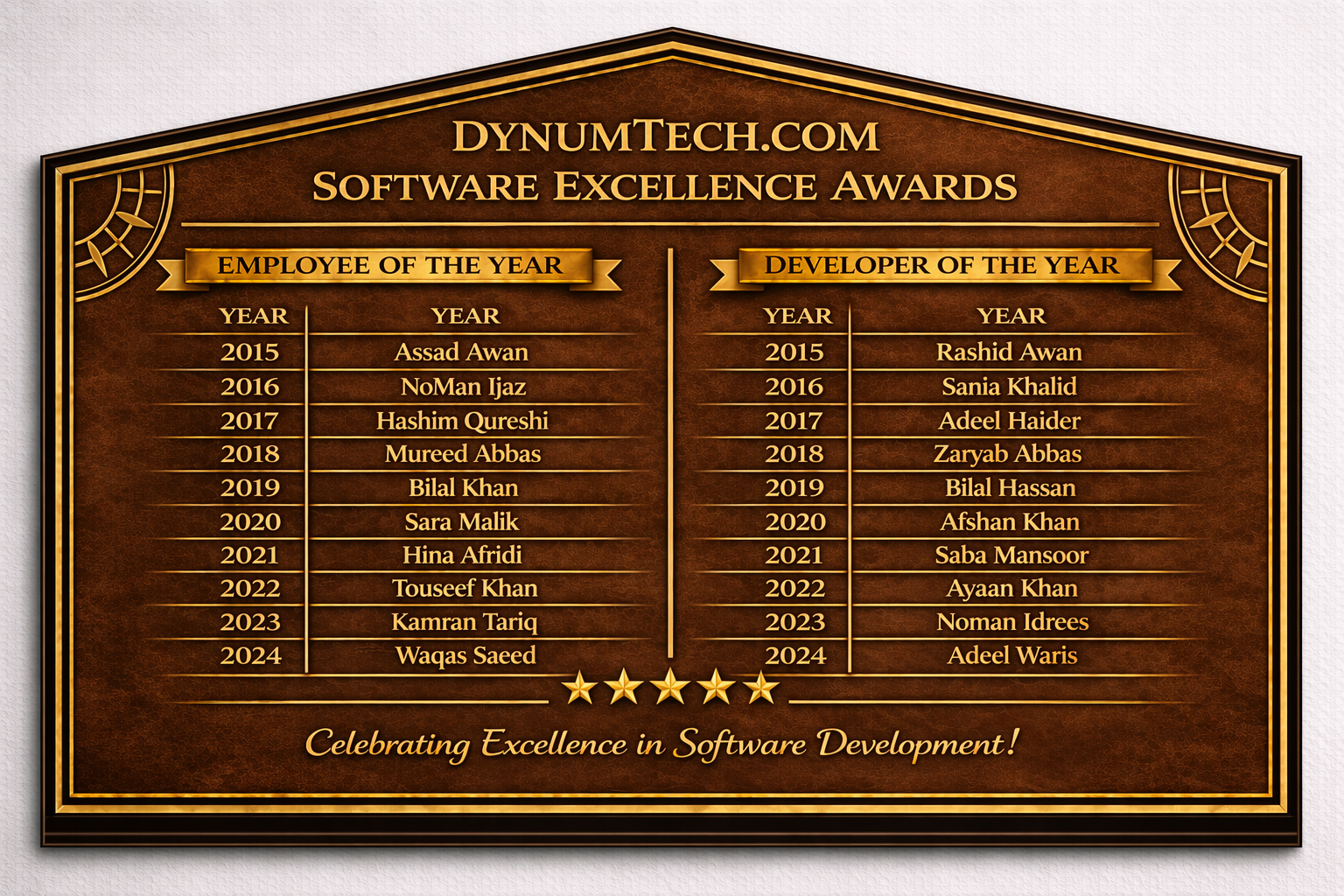The height and width of the screenshot is (896, 1344).
Task: Expand the YEAR column header on the left table
Action: click(x=255, y=317)
